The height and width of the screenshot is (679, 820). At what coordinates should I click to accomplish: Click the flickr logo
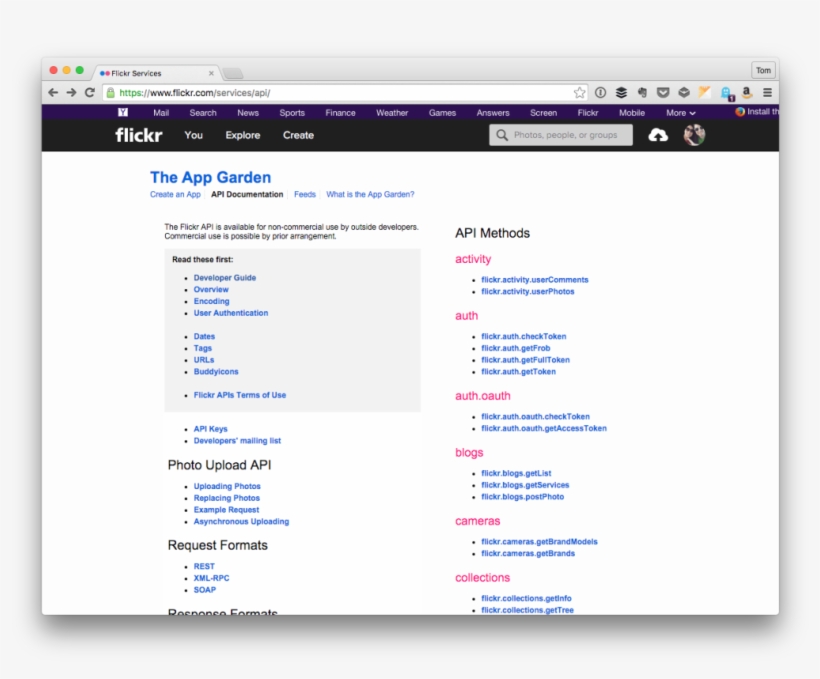pyautogui.click(x=137, y=135)
